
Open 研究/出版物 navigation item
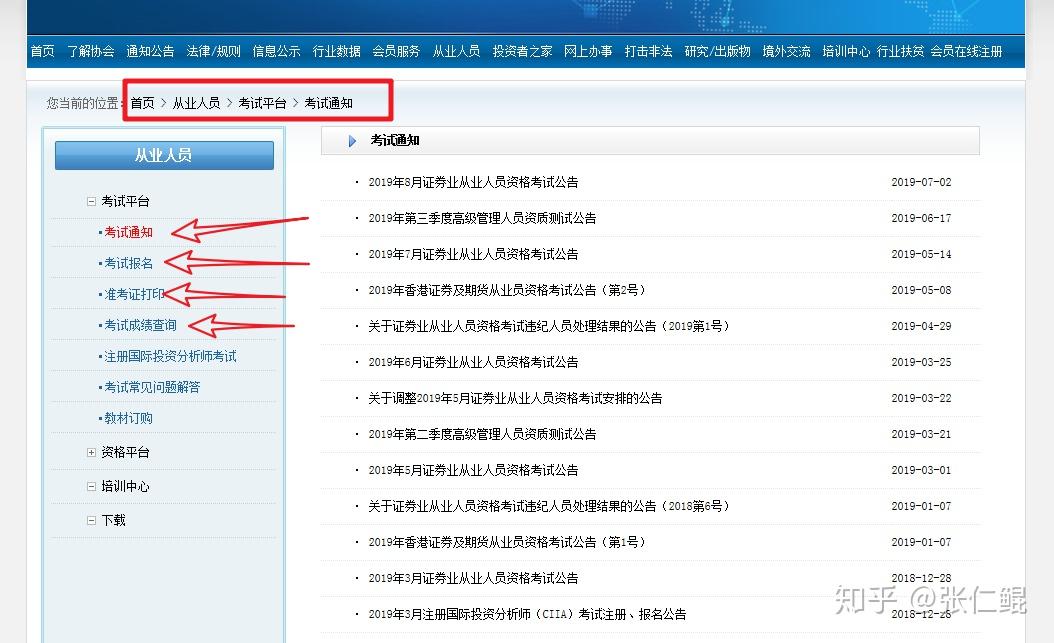(717, 51)
